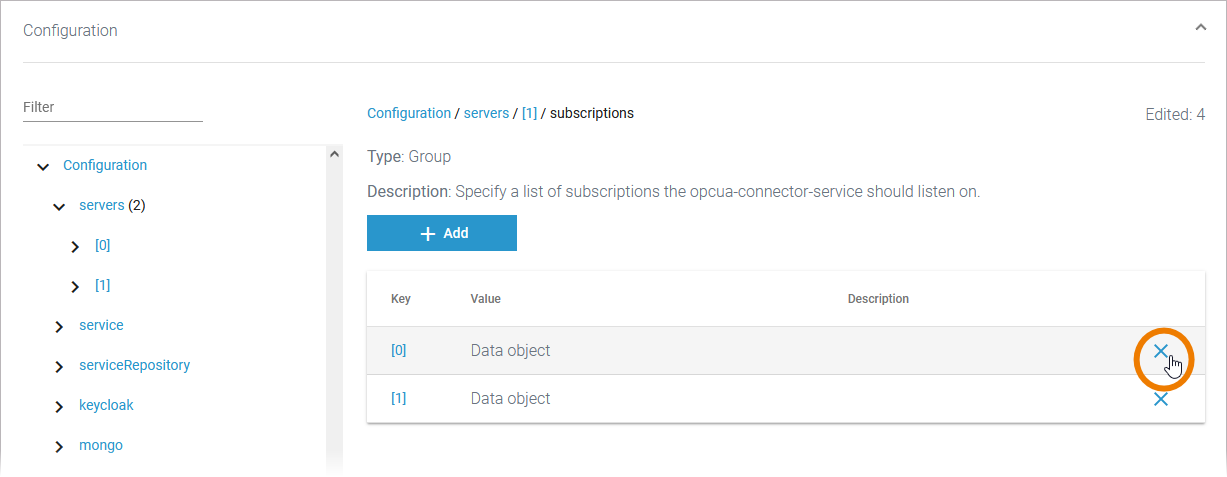Image resolution: width=1227 pixels, height=477 pixels.
Task: Navigate to [1] breadcrumb link
Action: (x=529, y=113)
